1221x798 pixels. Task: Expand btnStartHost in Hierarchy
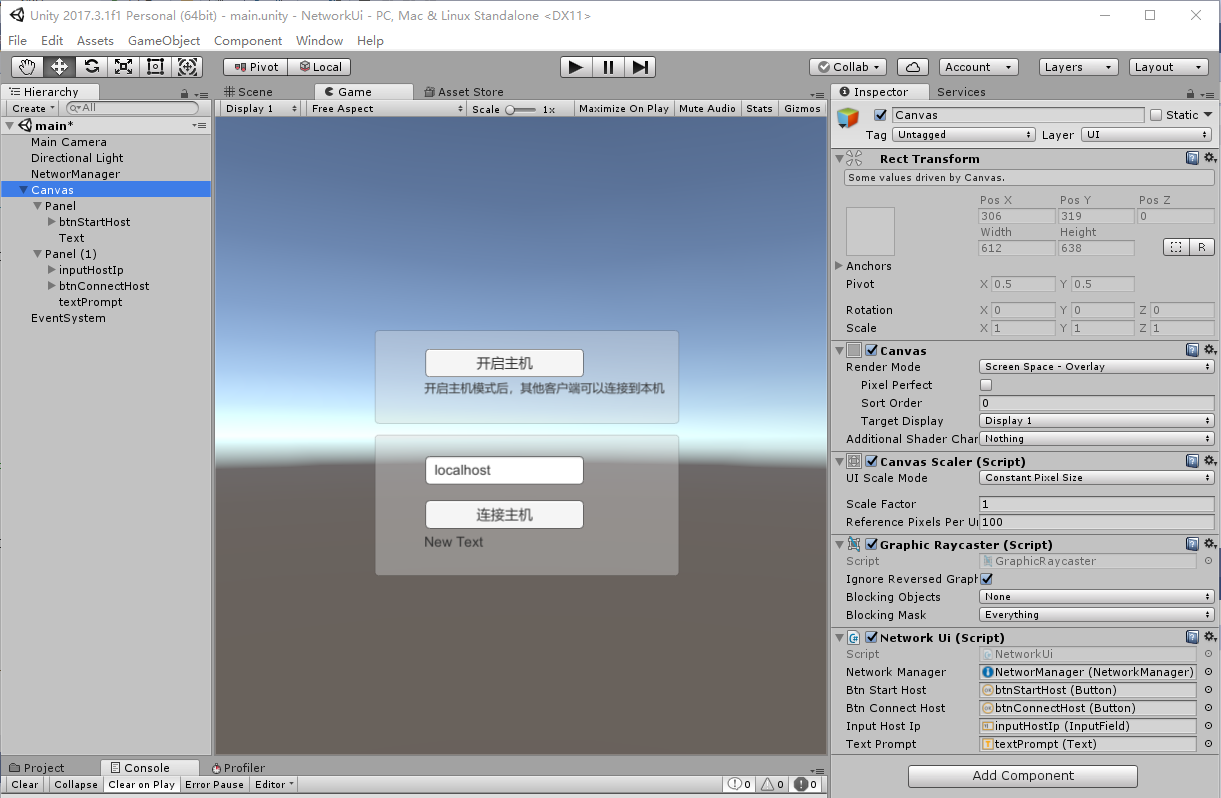52,222
